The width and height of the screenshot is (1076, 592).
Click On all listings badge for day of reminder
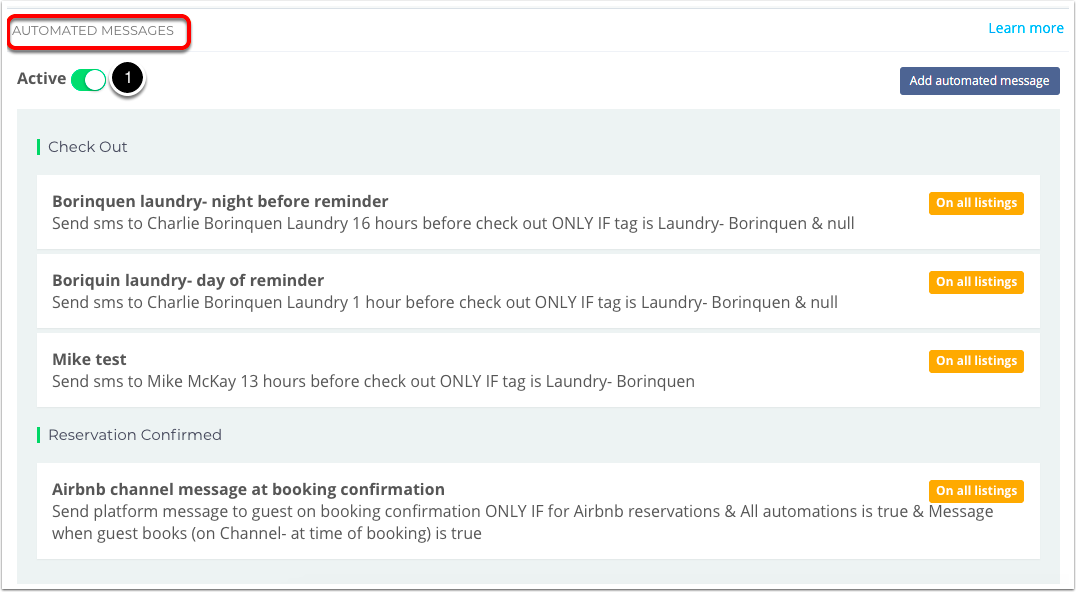pyautogui.click(x=976, y=282)
